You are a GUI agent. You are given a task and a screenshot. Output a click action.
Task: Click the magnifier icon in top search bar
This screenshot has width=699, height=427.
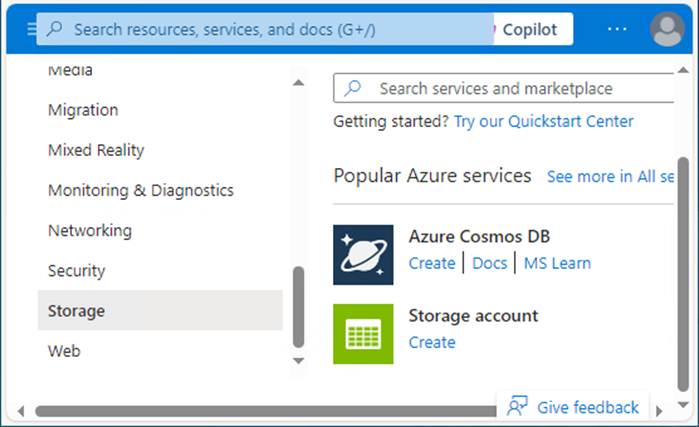coord(55,29)
